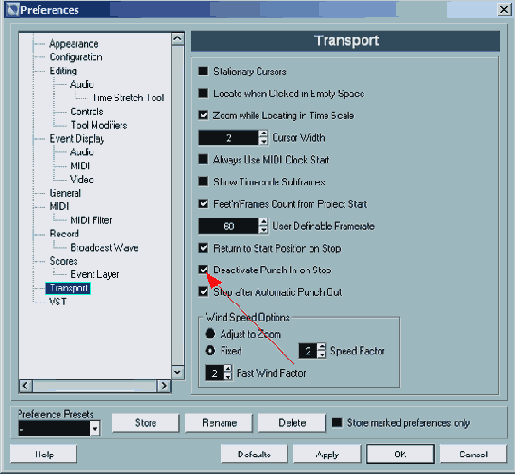Click the tree list scroll down arrow
515x474 pixels.
[178, 372]
